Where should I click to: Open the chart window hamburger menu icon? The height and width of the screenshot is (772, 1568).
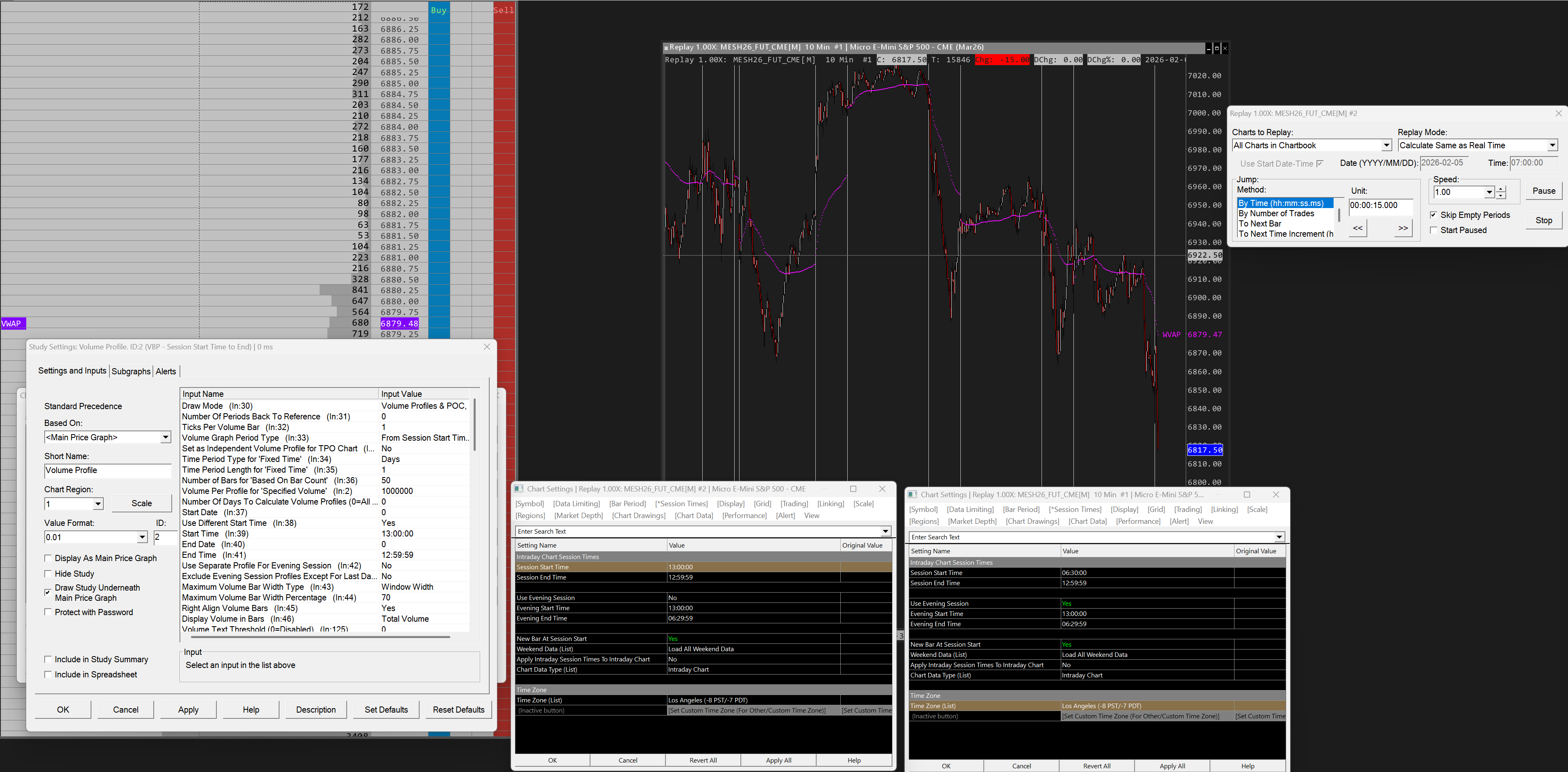point(666,48)
